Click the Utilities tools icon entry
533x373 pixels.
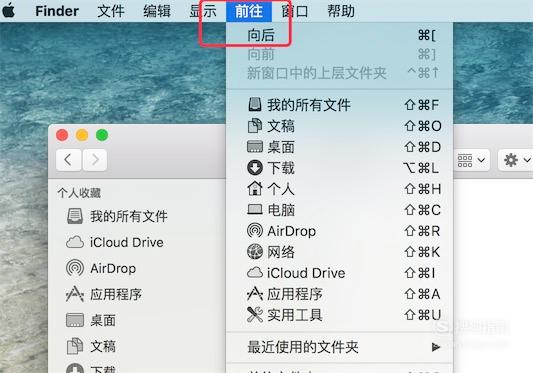coord(255,315)
